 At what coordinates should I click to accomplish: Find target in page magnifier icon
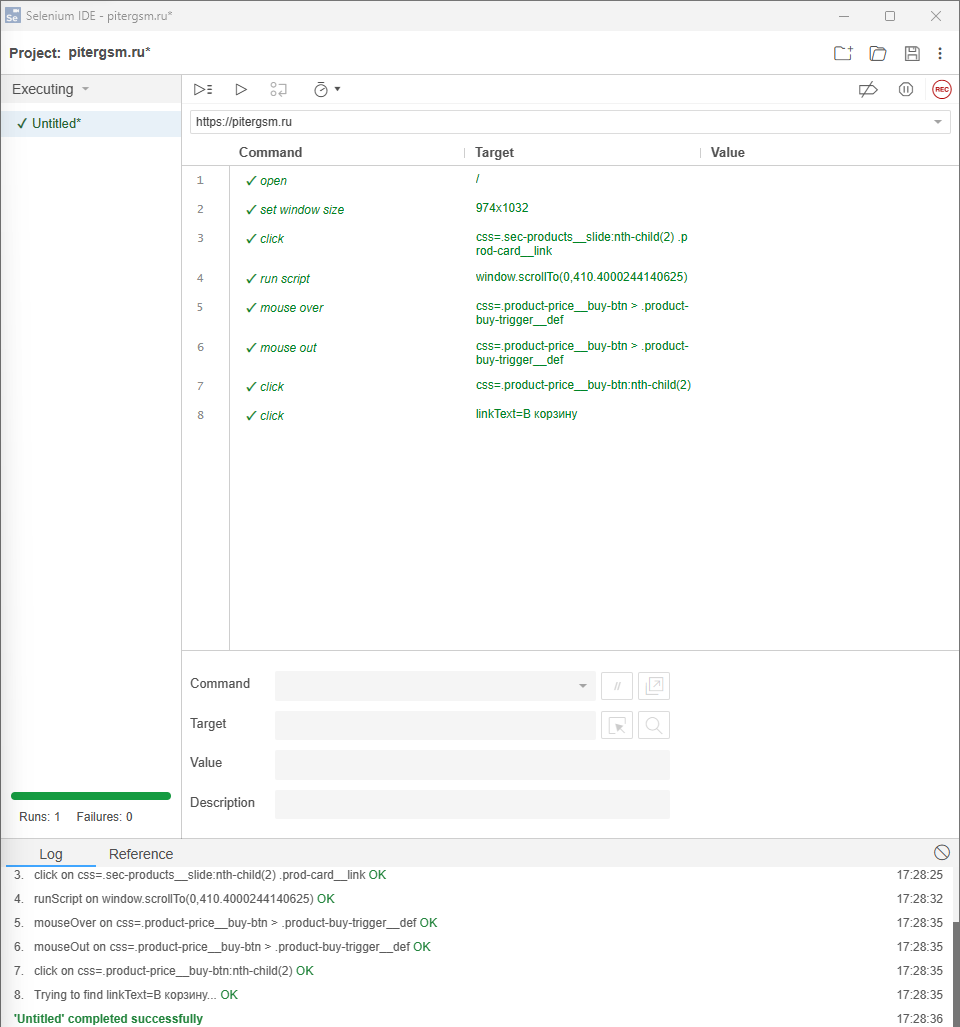(654, 725)
